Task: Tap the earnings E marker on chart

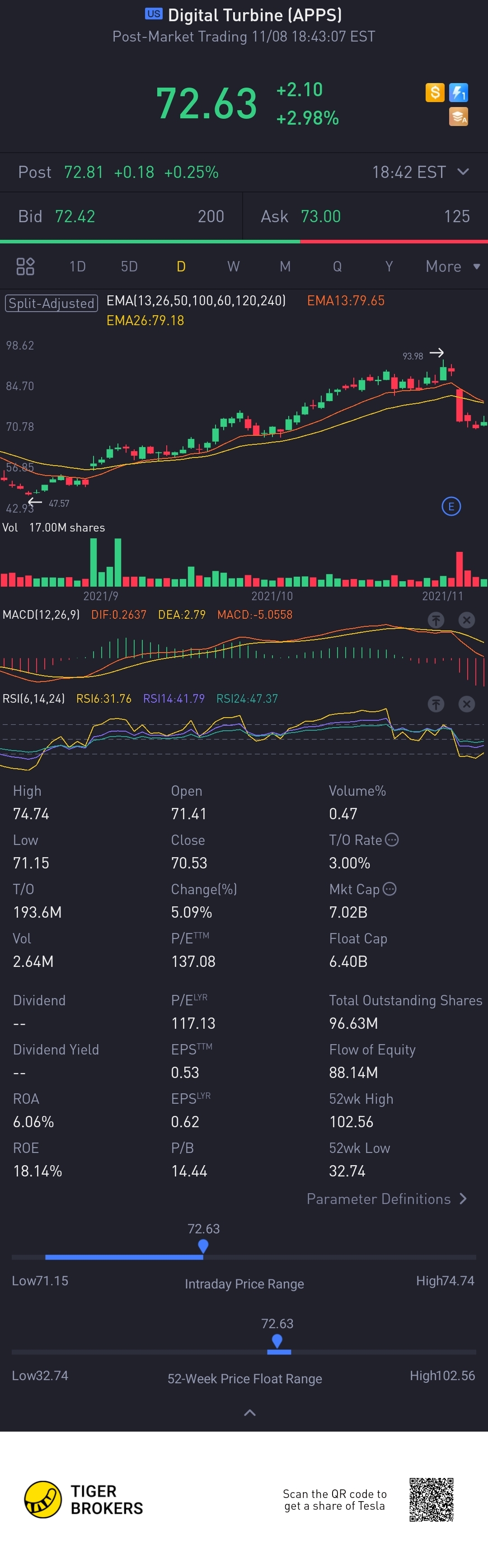Action: click(x=451, y=506)
